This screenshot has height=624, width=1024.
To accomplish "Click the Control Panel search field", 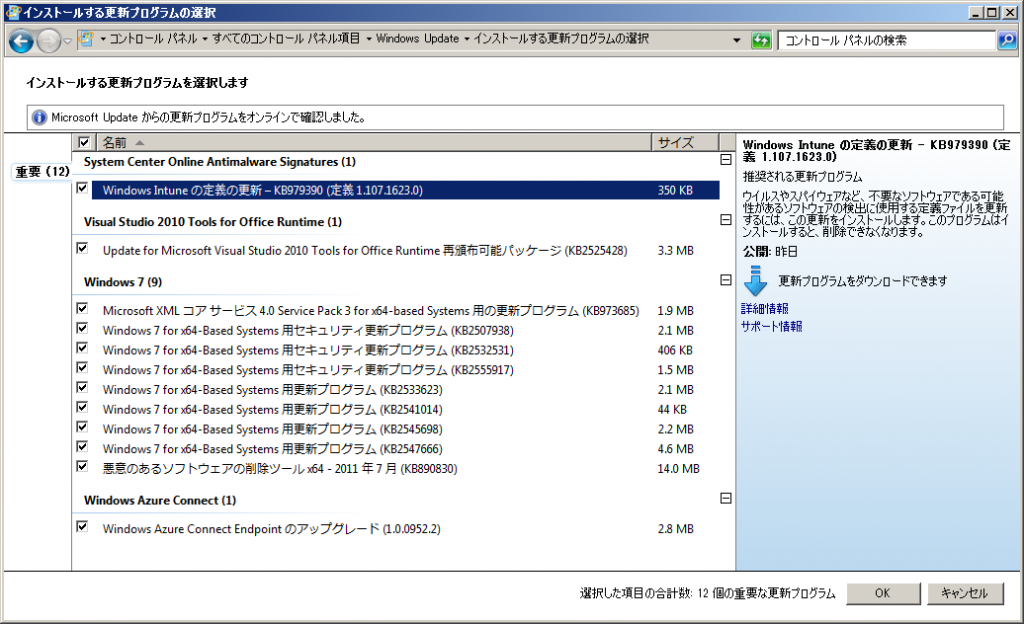I will tap(885, 40).
